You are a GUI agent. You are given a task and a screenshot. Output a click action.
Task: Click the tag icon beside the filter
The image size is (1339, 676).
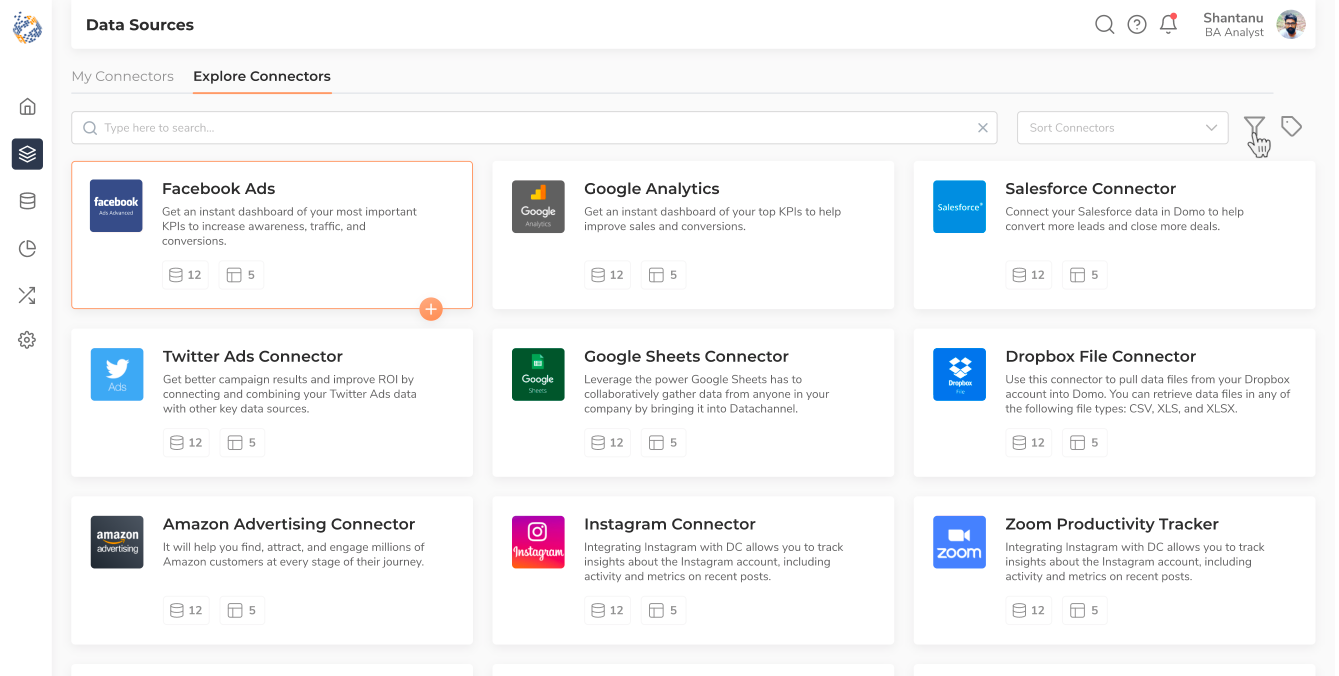coord(1291,126)
